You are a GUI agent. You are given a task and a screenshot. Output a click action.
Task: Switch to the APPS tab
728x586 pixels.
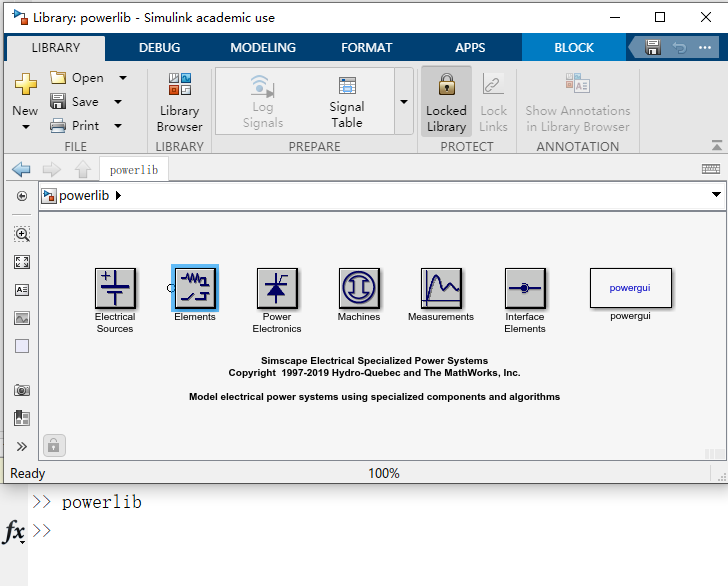pos(470,47)
